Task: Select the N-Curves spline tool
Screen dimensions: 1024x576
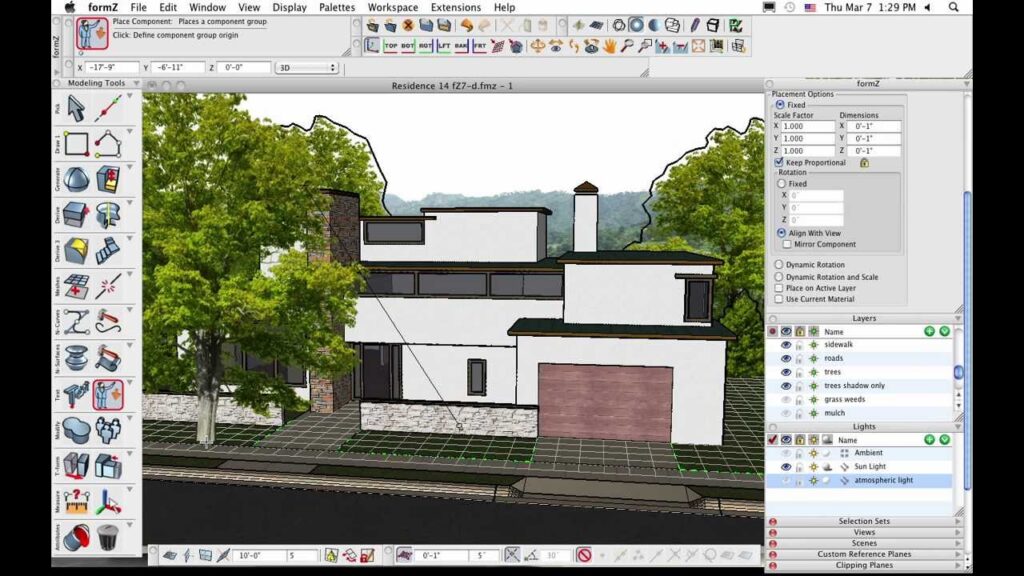Action: 77,322
